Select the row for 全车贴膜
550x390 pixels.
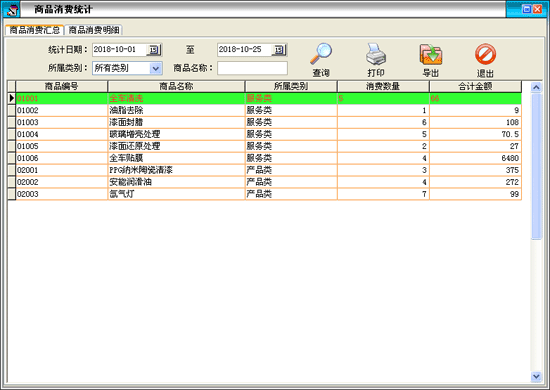tap(269, 158)
